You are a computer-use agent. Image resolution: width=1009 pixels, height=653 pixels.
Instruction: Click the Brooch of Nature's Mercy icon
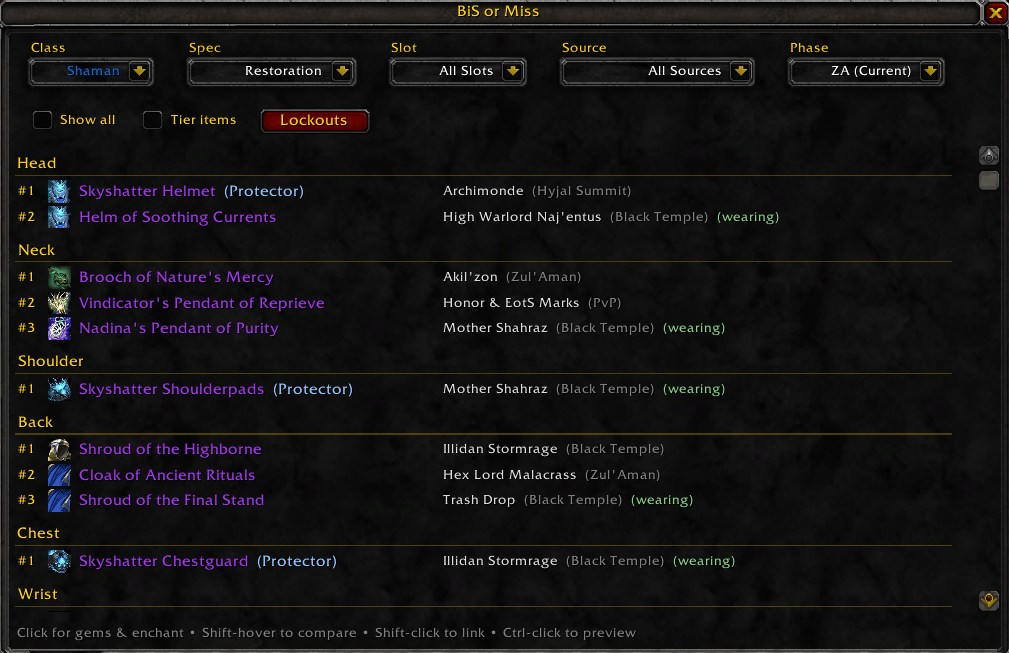click(59, 277)
